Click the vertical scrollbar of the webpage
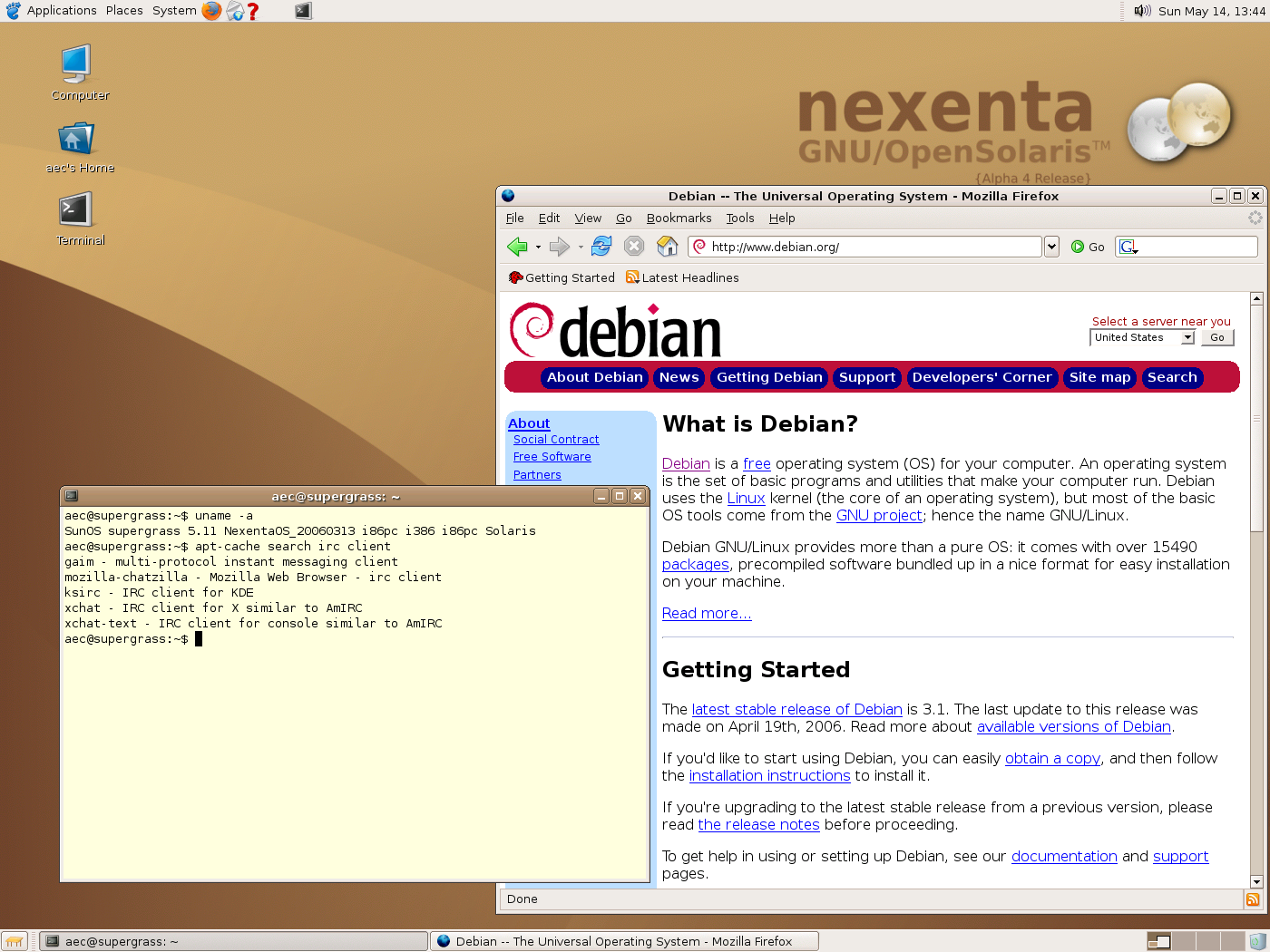Image resolution: width=1270 pixels, height=952 pixels. point(1256,635)
